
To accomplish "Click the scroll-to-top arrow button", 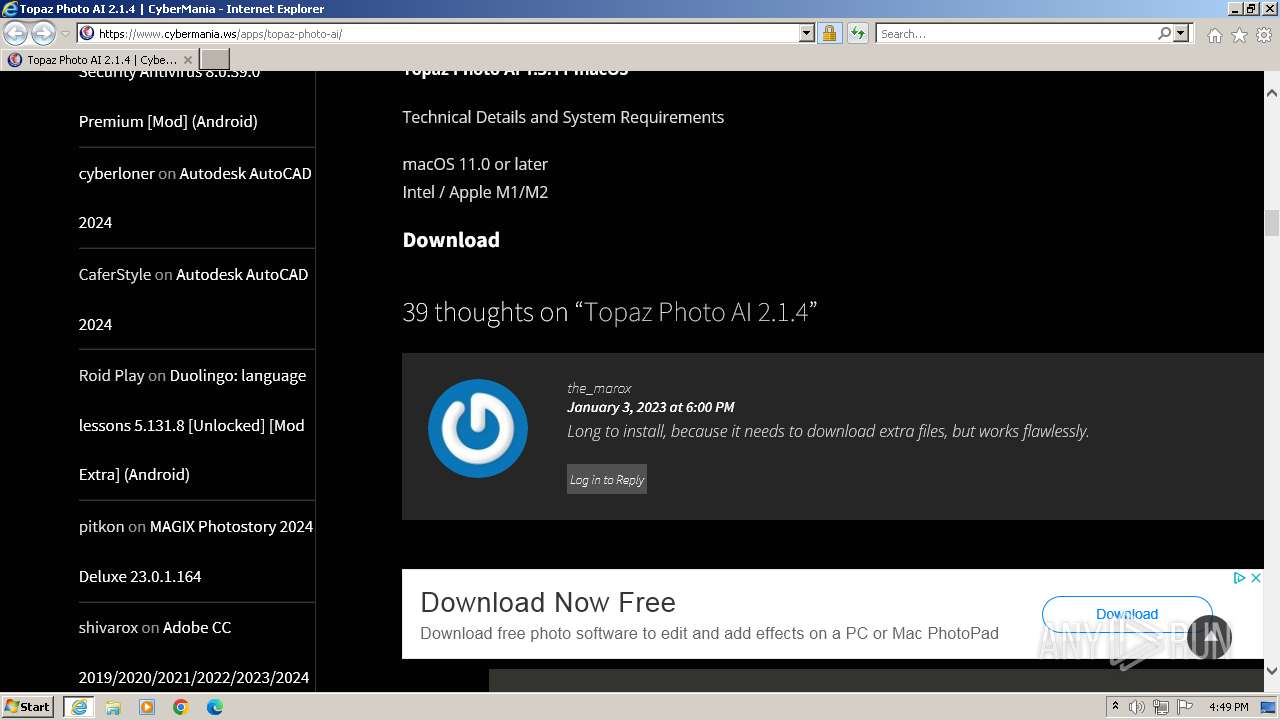I will (x=1208, y=636).
